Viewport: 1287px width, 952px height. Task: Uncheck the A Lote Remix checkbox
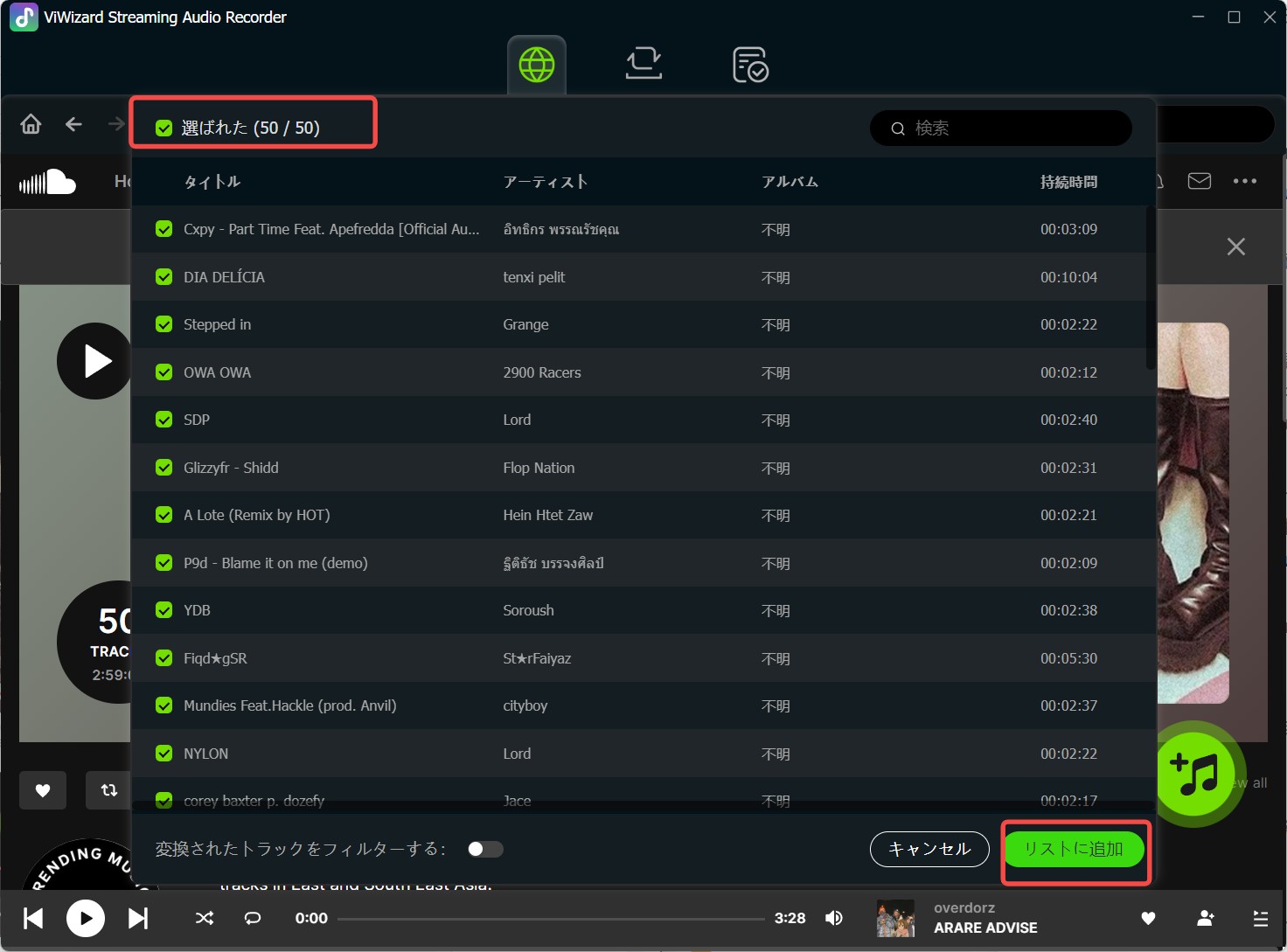[x=163, y=515]
